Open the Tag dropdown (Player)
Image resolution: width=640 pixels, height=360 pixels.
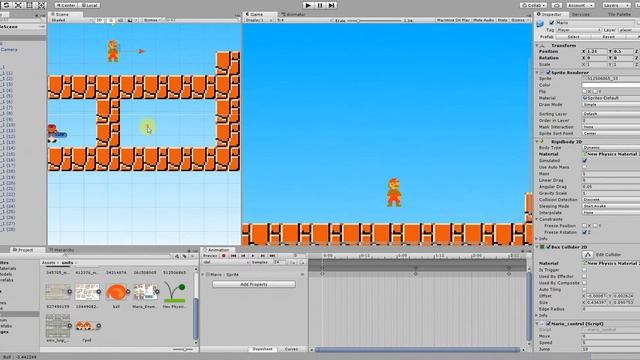coord(579,30)
